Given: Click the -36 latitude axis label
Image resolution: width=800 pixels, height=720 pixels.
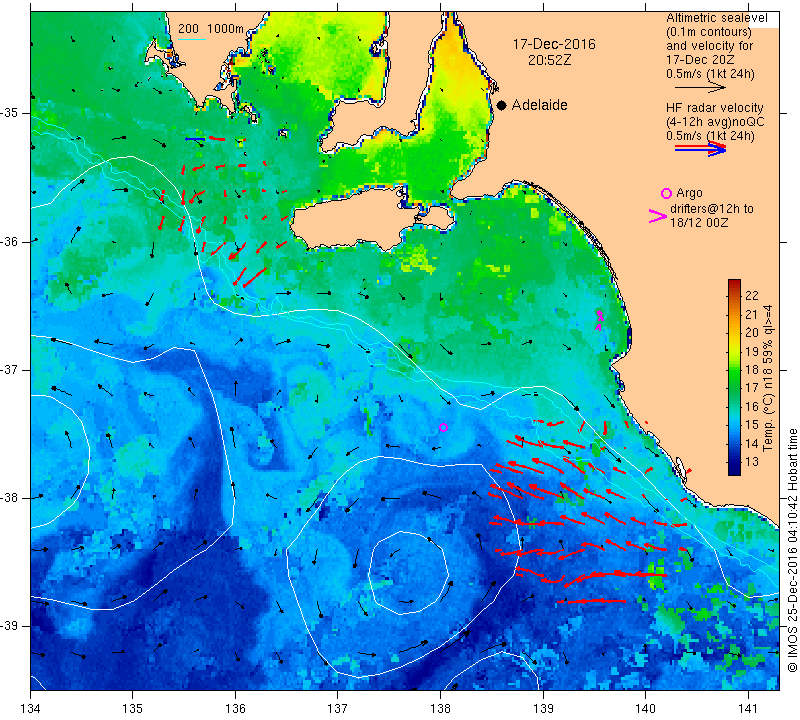Looking at the screenshot, I should pos(9,241).
